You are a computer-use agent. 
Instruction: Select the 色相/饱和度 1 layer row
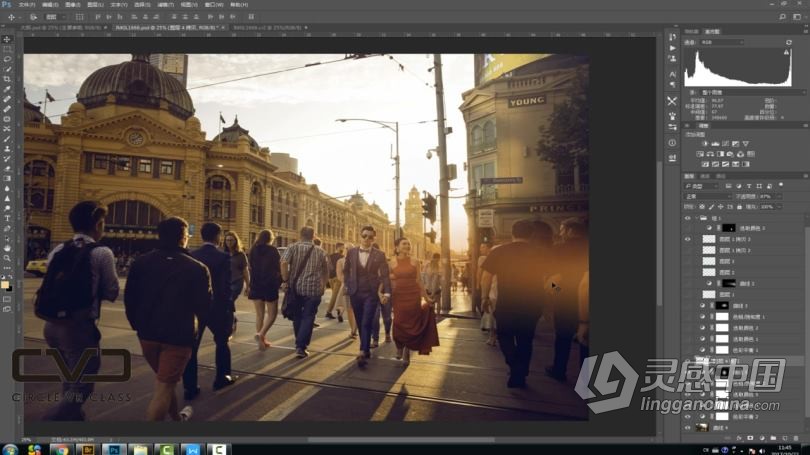click(x=743, y=317)
